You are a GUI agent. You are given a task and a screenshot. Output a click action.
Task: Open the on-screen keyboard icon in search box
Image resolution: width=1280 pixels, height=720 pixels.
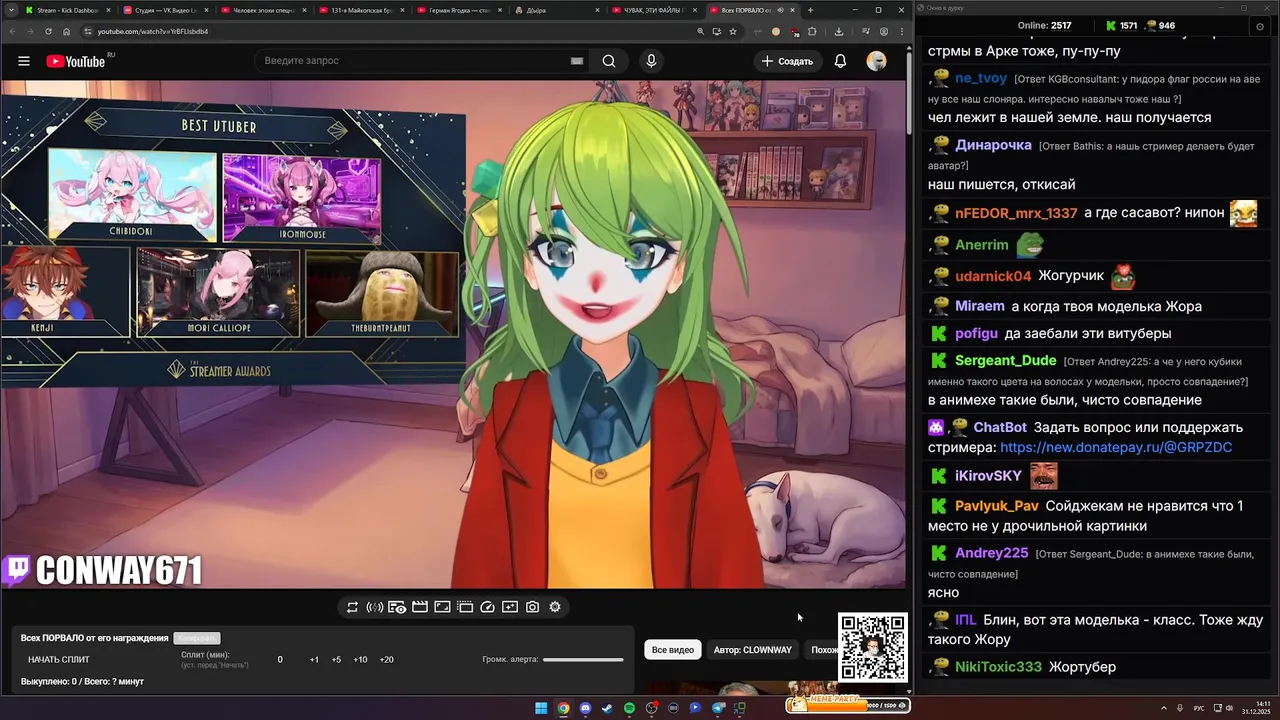[576, 61]
